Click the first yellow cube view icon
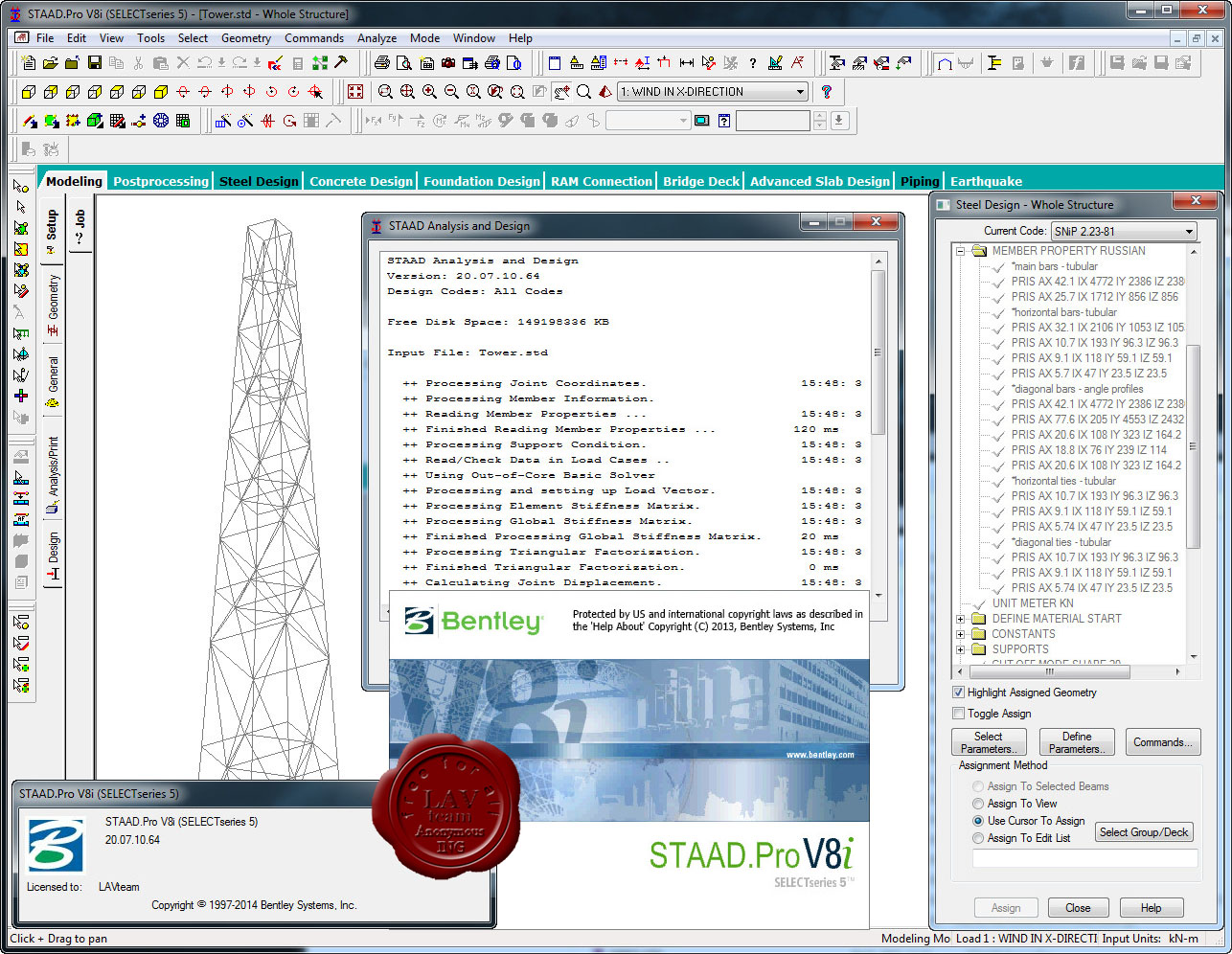The height and width of the screenshot is (954, 1232). tap(28, 92)
